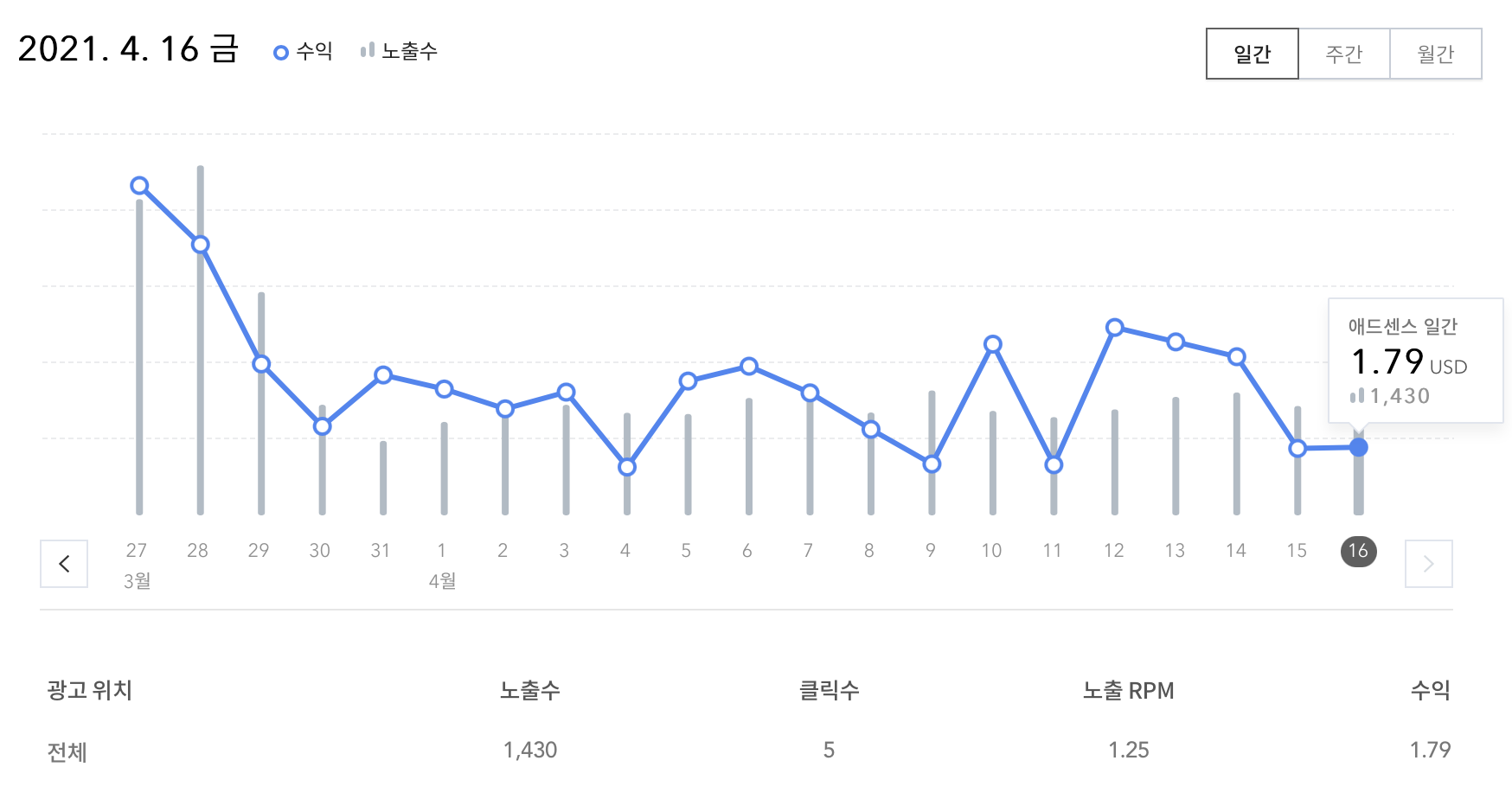Toggle the 수익 legend marker
The height and width of the screenshot is (799, 1512).
(280, 53)
